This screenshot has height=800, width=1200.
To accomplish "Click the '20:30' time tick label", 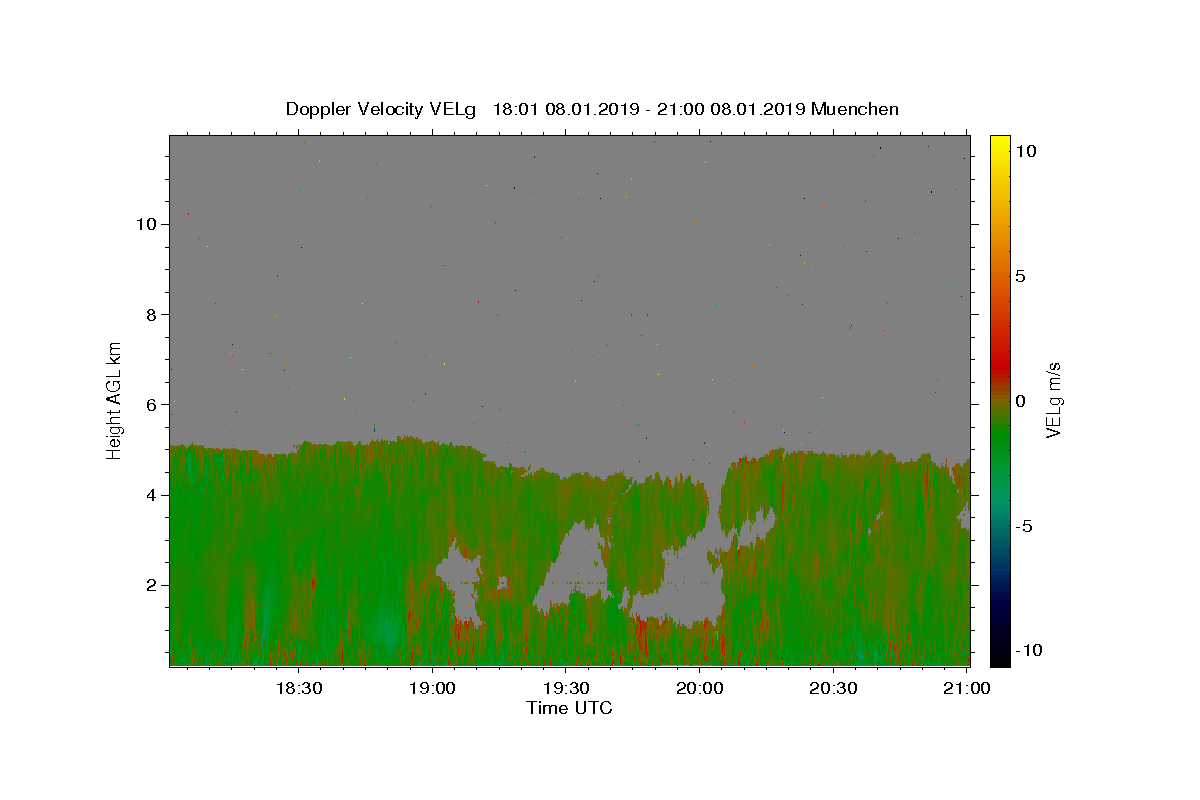I will tap(832, 689).
